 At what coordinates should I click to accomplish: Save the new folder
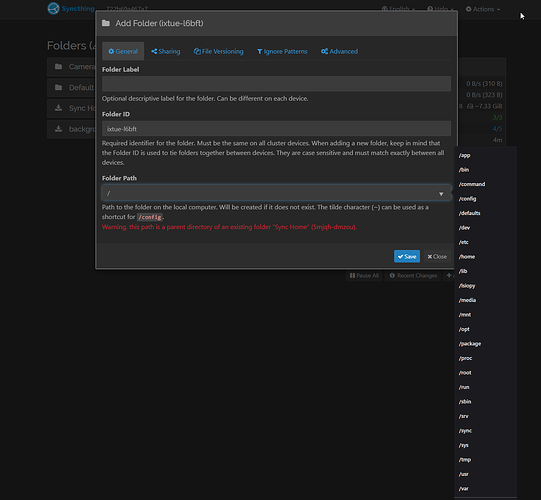point(407,256)
